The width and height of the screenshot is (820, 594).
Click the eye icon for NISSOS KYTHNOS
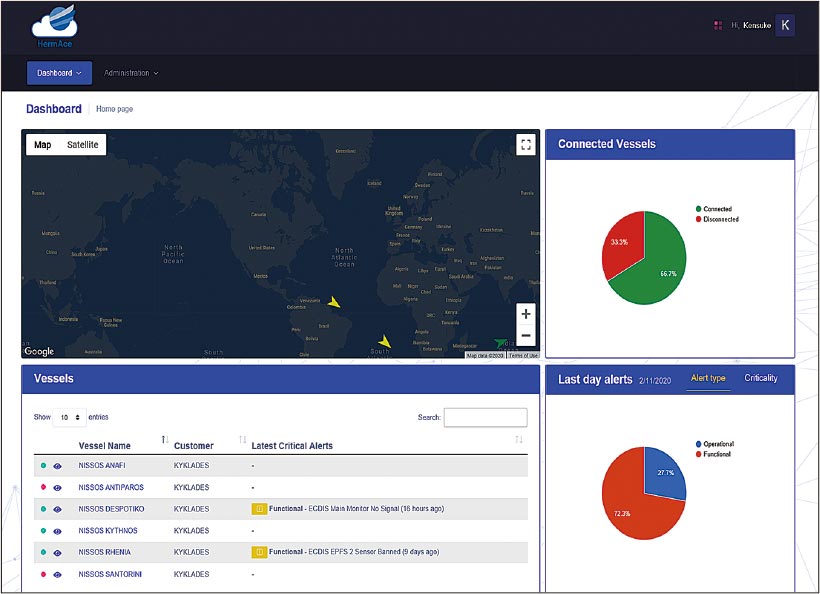pyautogui.click(x=57, y=531)
